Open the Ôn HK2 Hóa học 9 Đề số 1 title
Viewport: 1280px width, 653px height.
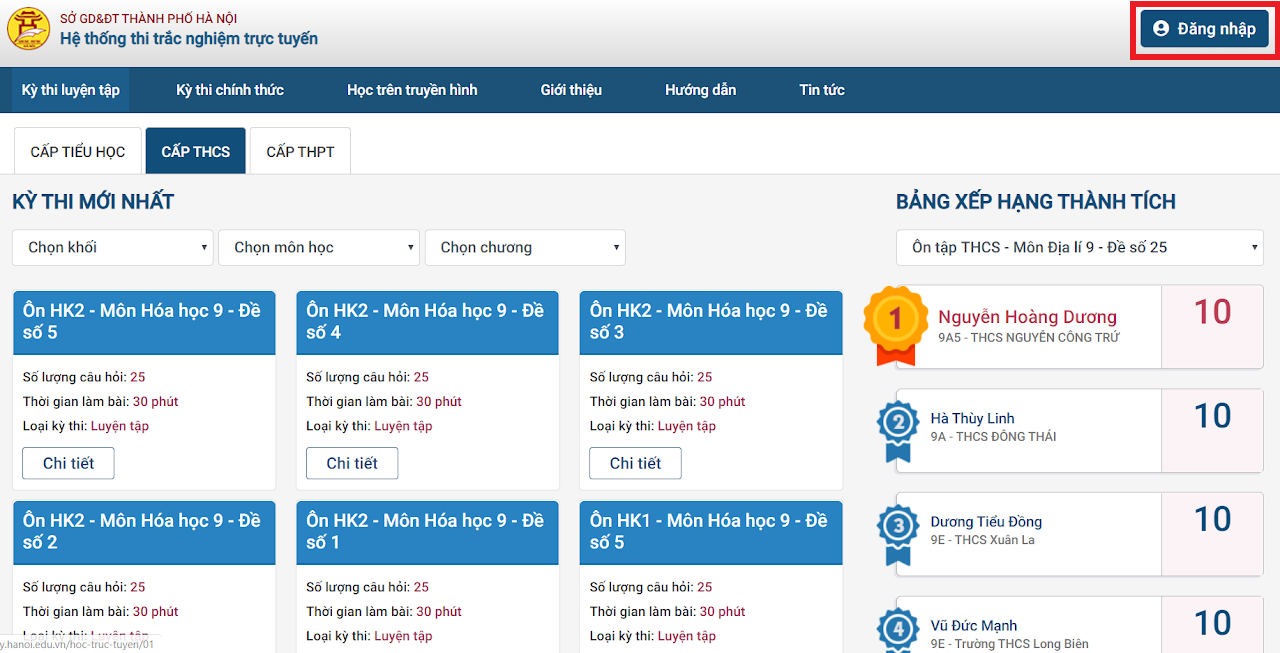tap(425, 531)
